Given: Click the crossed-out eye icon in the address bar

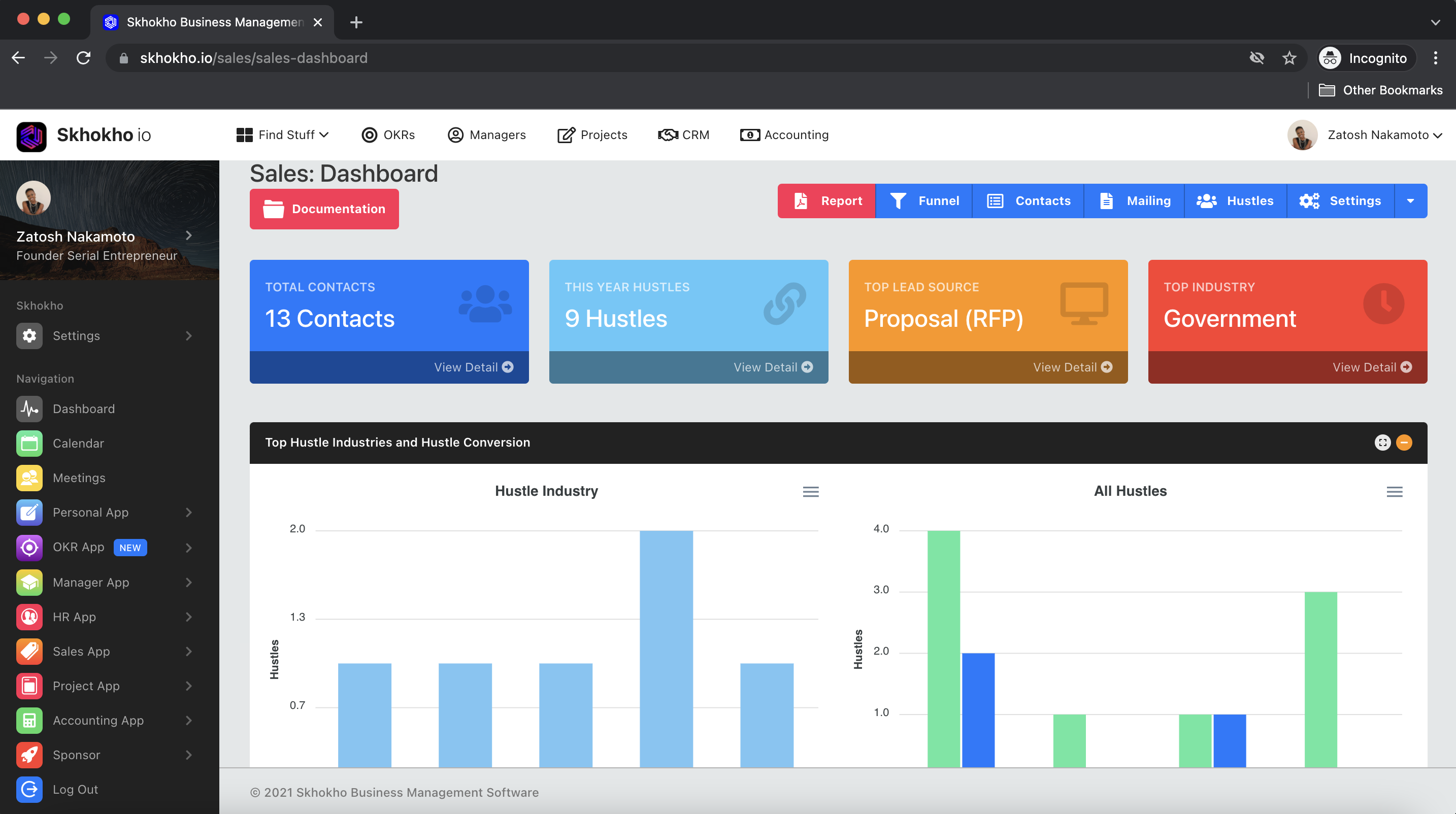Looking at the screenshot, I should (1256, 58).
